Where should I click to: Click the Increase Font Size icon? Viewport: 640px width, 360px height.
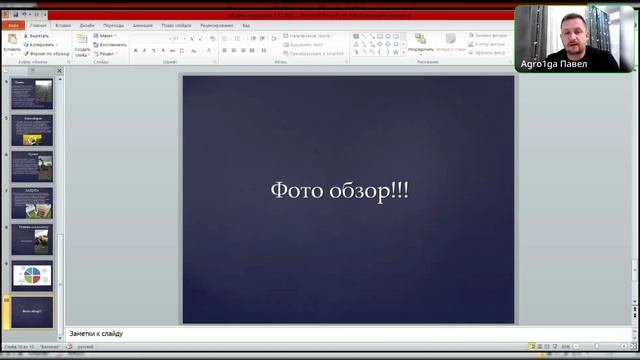click(192, 39)
